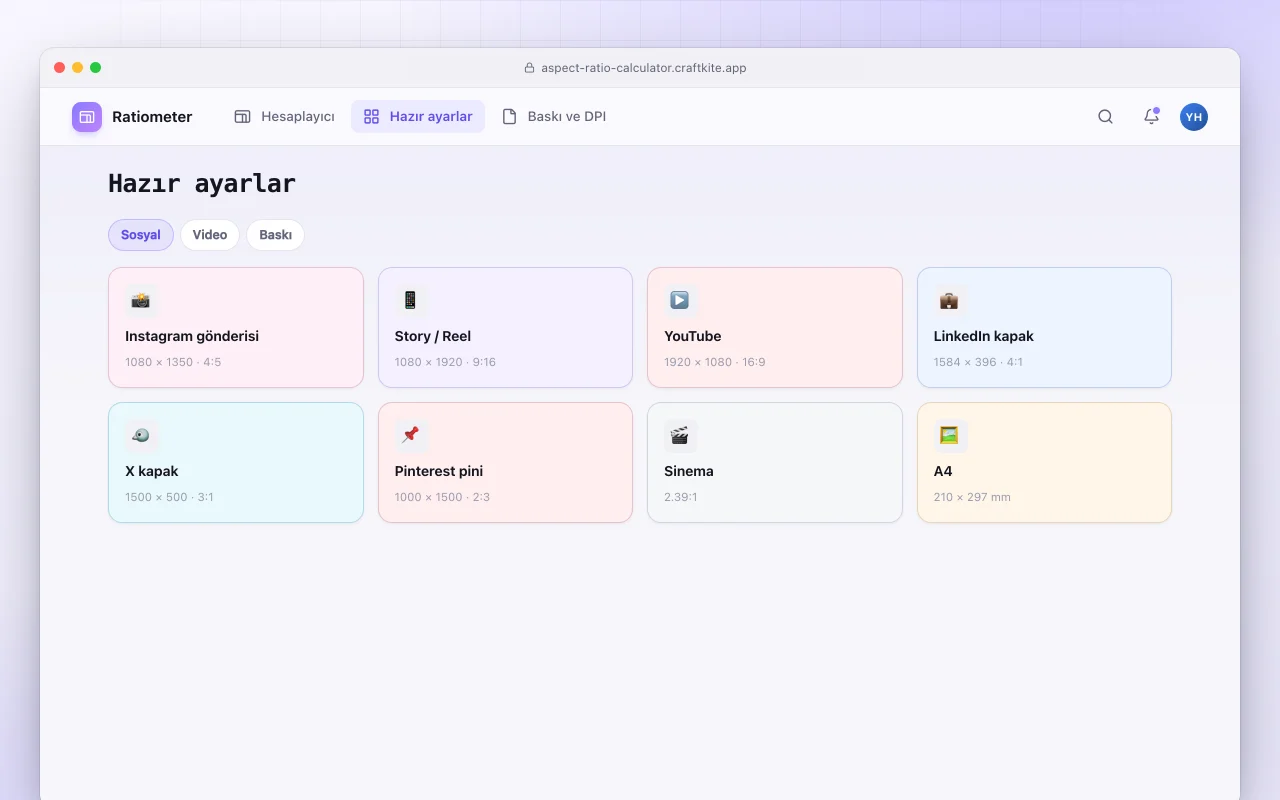Click the bird icon on X kapak
The height and width of the screenshot is (800, 1280).
[141, 435]
